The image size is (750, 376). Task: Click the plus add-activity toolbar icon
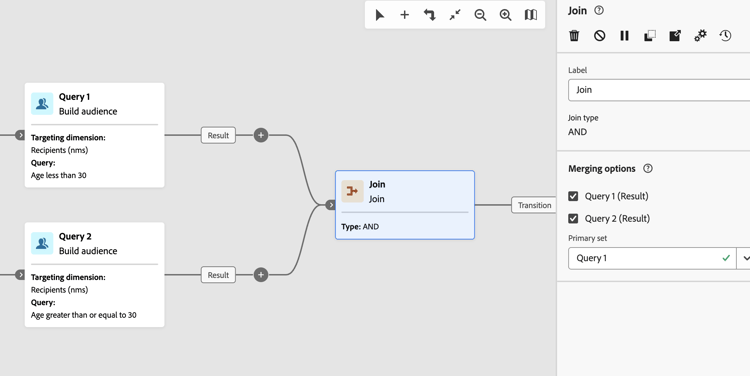[x=405, y=15]
